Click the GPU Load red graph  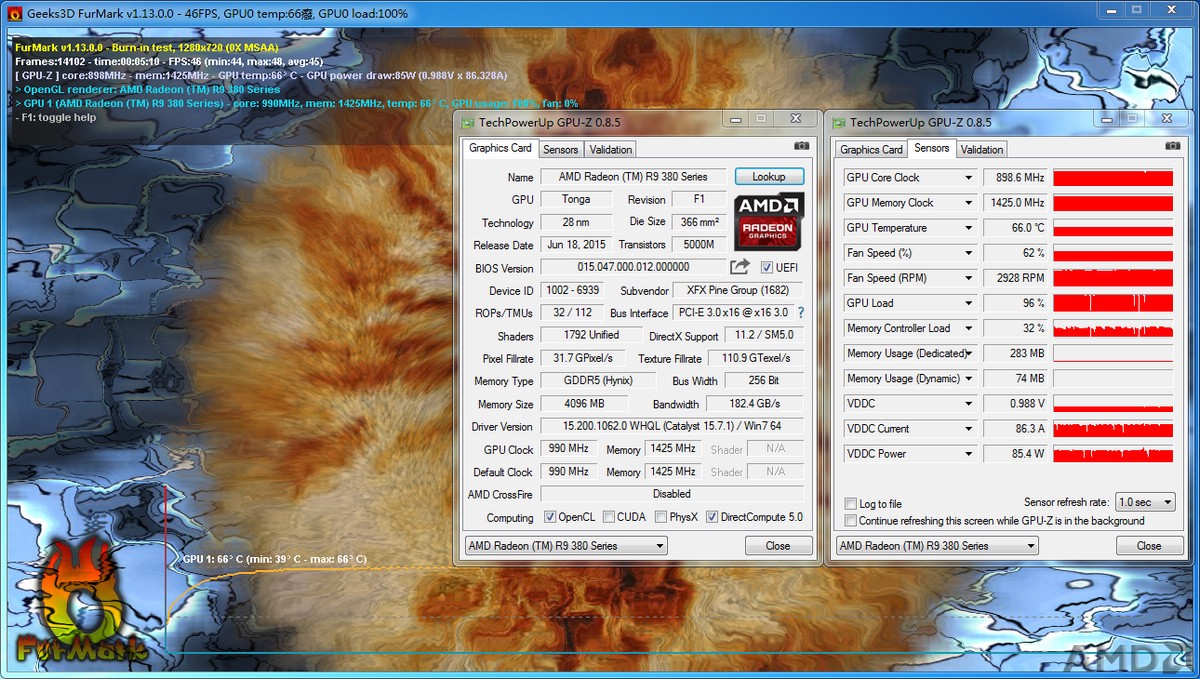tap(1113, 303)
